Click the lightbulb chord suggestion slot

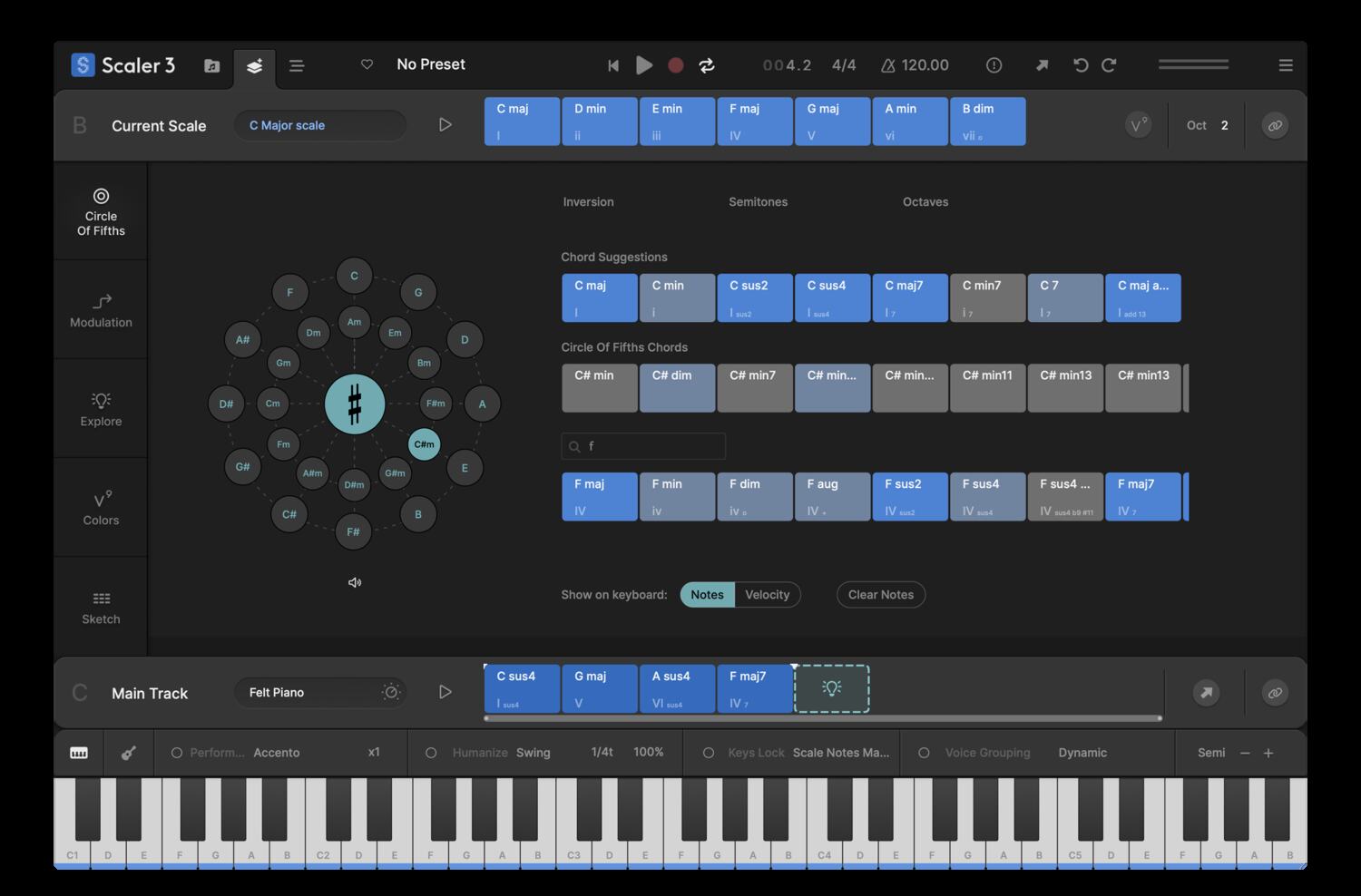tap(832, 688)
